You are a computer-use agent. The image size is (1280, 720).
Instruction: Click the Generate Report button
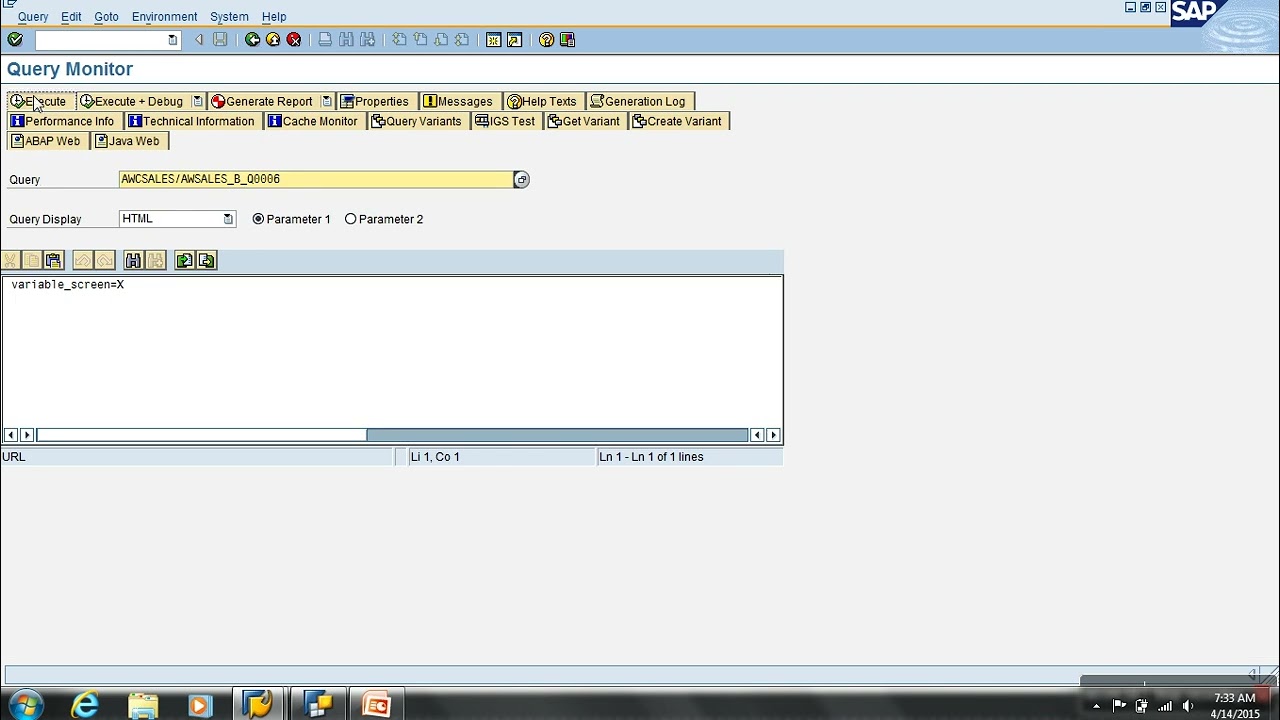(x=262, y=101)
